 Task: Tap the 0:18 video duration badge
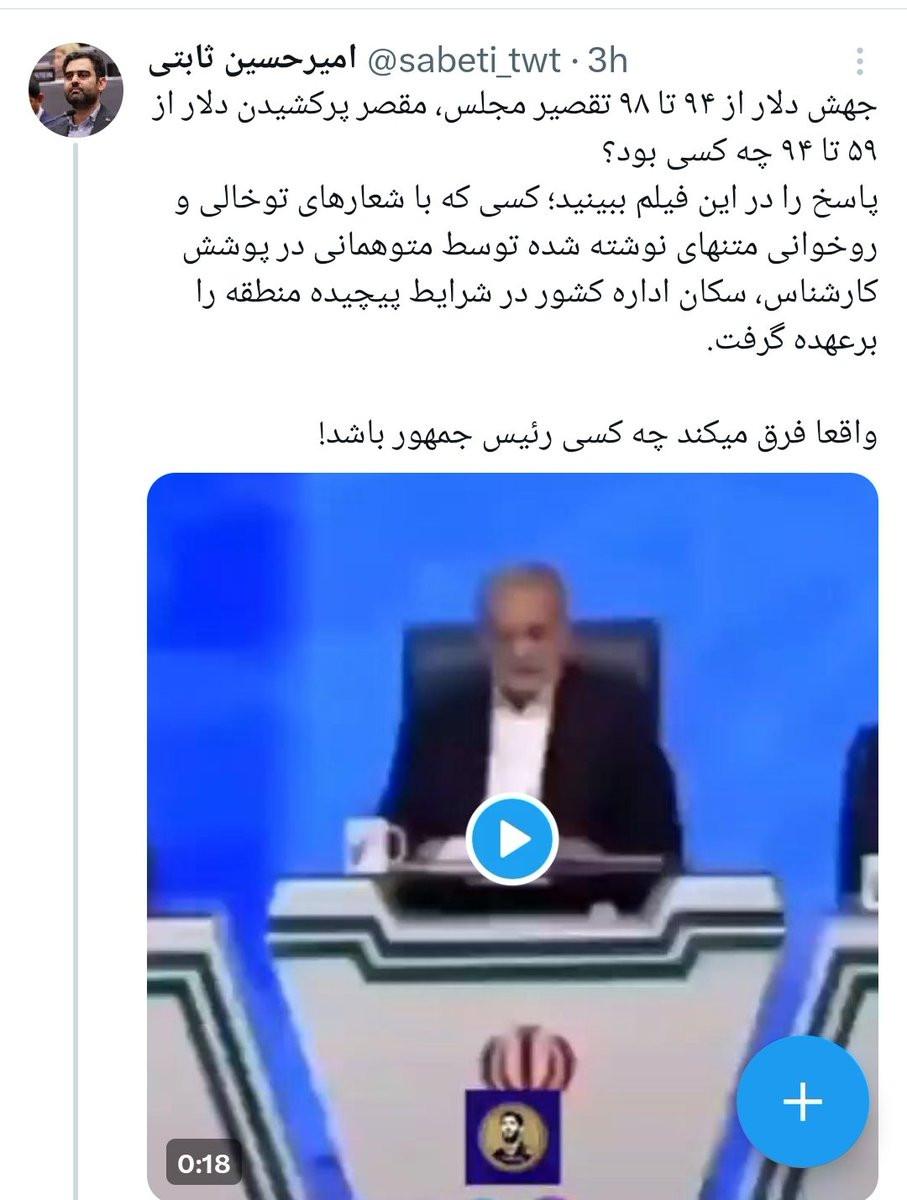204,1163
